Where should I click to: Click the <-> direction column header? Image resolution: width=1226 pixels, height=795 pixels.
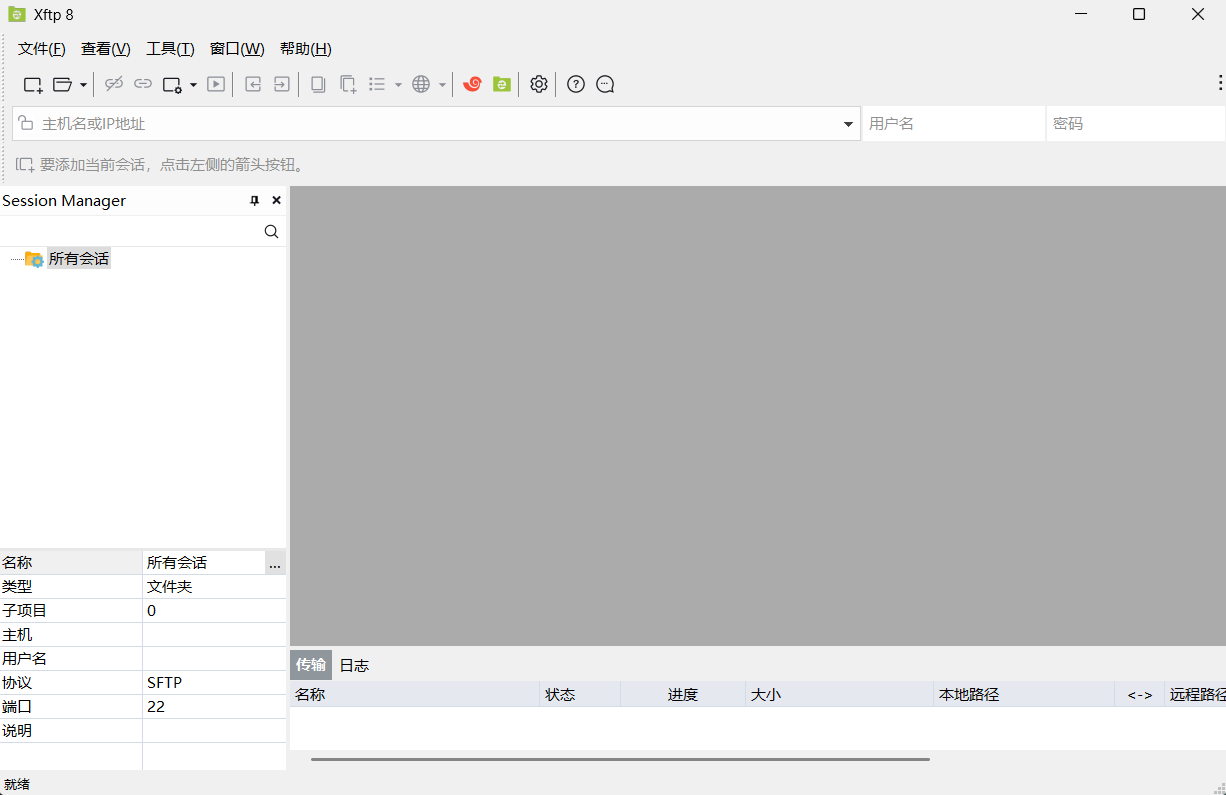point(1140,694)
